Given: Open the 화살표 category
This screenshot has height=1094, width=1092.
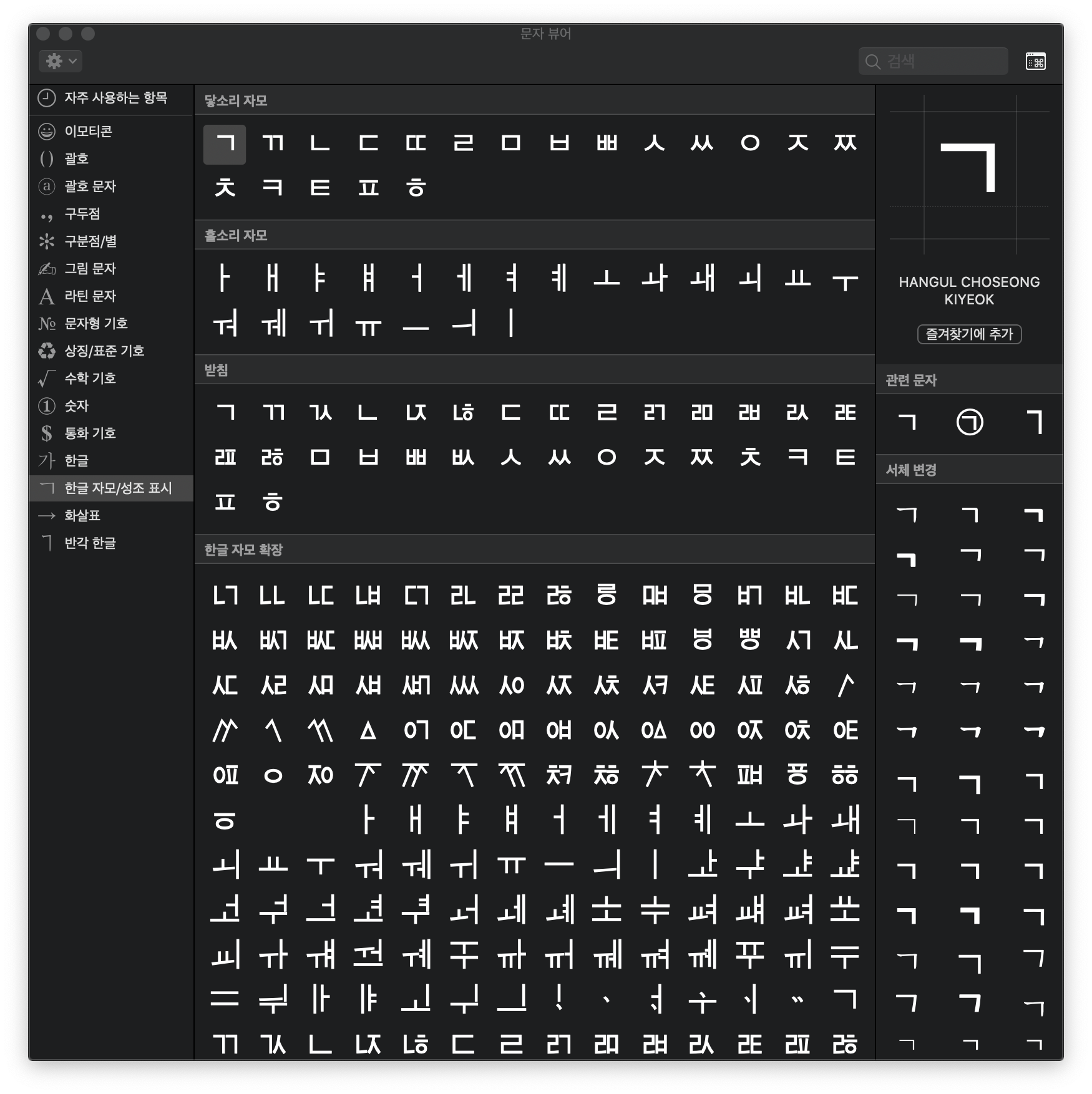Looking at the screenshot, I should tap(111, 515).
